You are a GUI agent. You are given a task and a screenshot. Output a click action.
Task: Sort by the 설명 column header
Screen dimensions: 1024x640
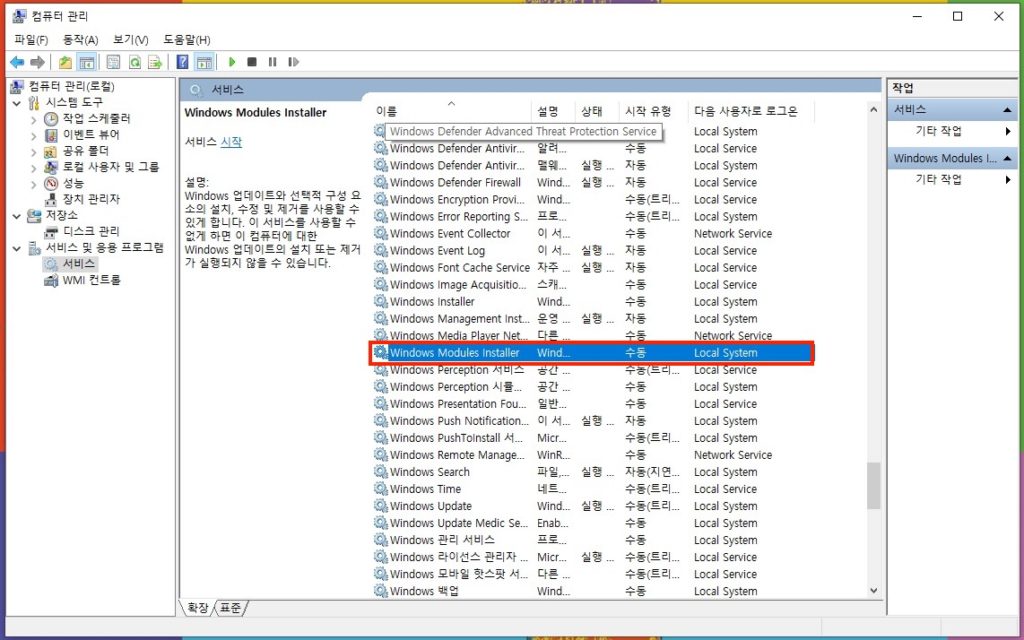(554, 111)
